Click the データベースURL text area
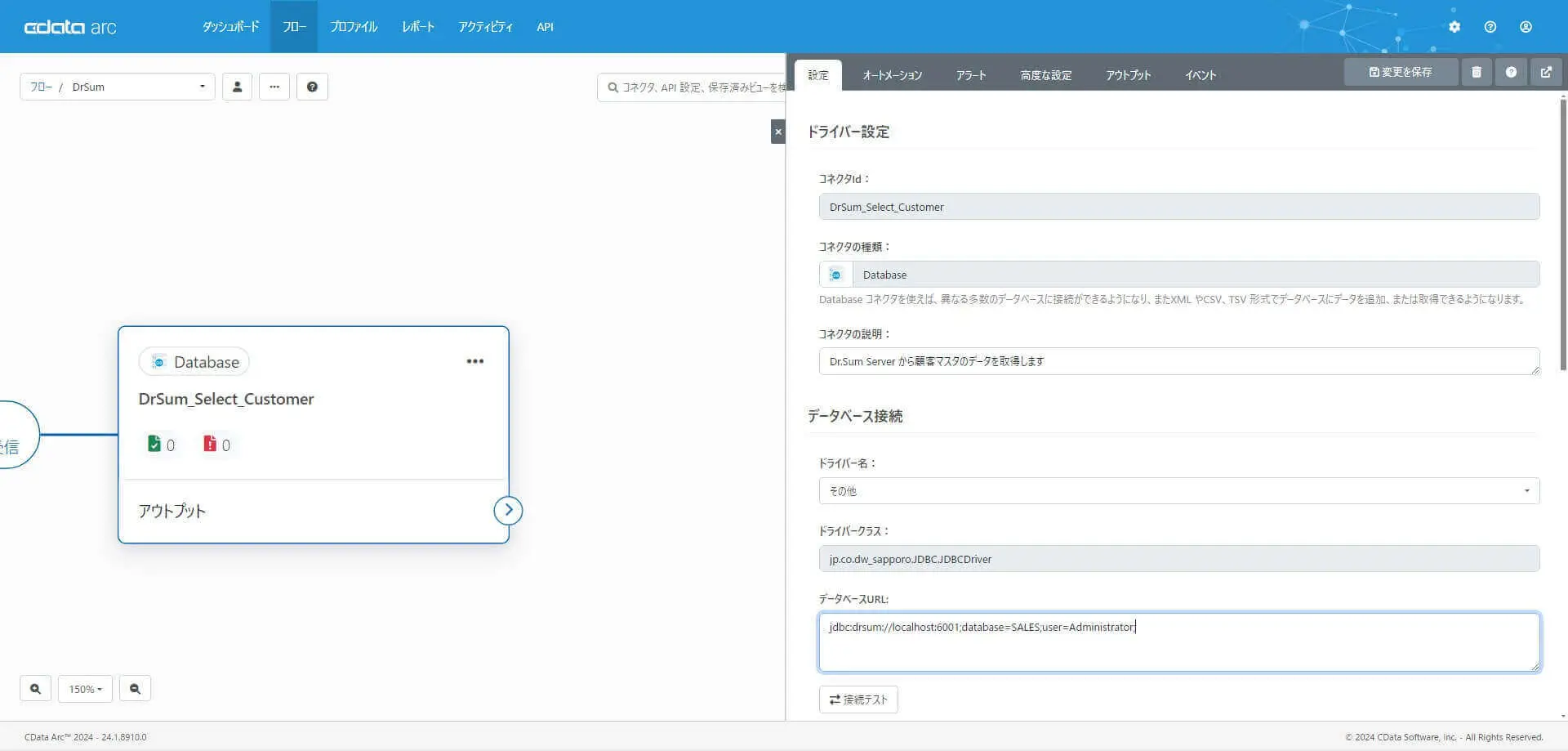This screenshot has height=751, width=1568. 1179,642
